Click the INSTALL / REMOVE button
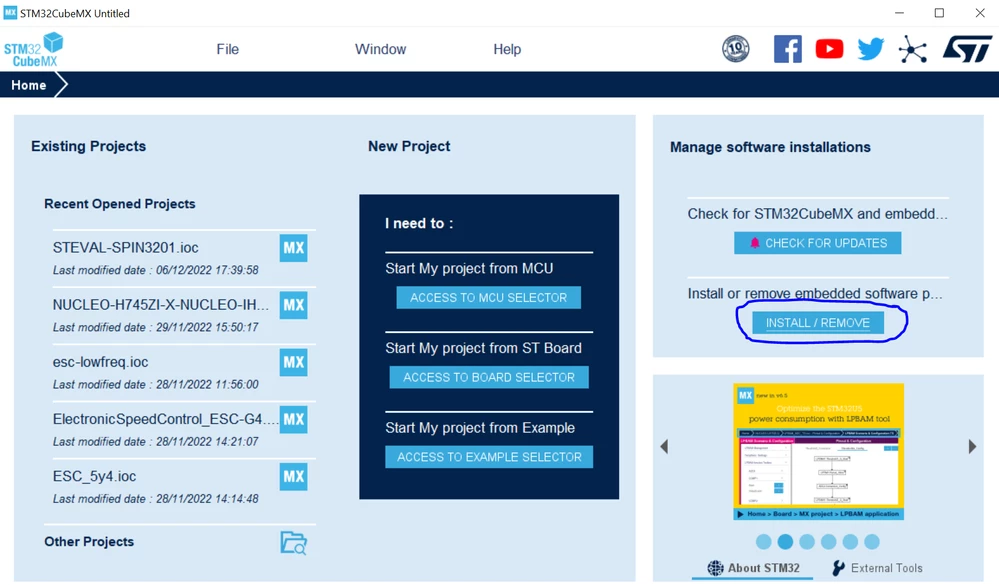The image size is (999, 585). [x=818, y=322]
